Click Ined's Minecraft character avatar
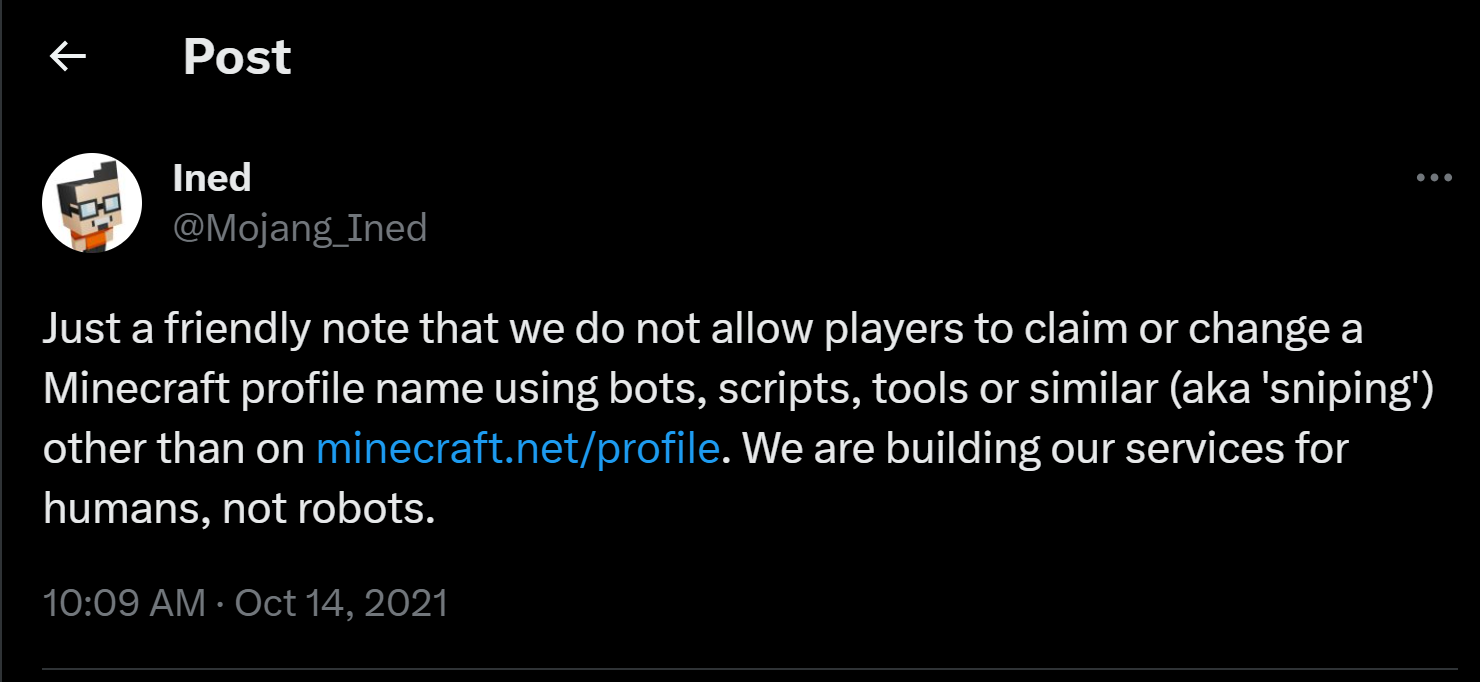1480x682 pixels. (x=92, y=203)
